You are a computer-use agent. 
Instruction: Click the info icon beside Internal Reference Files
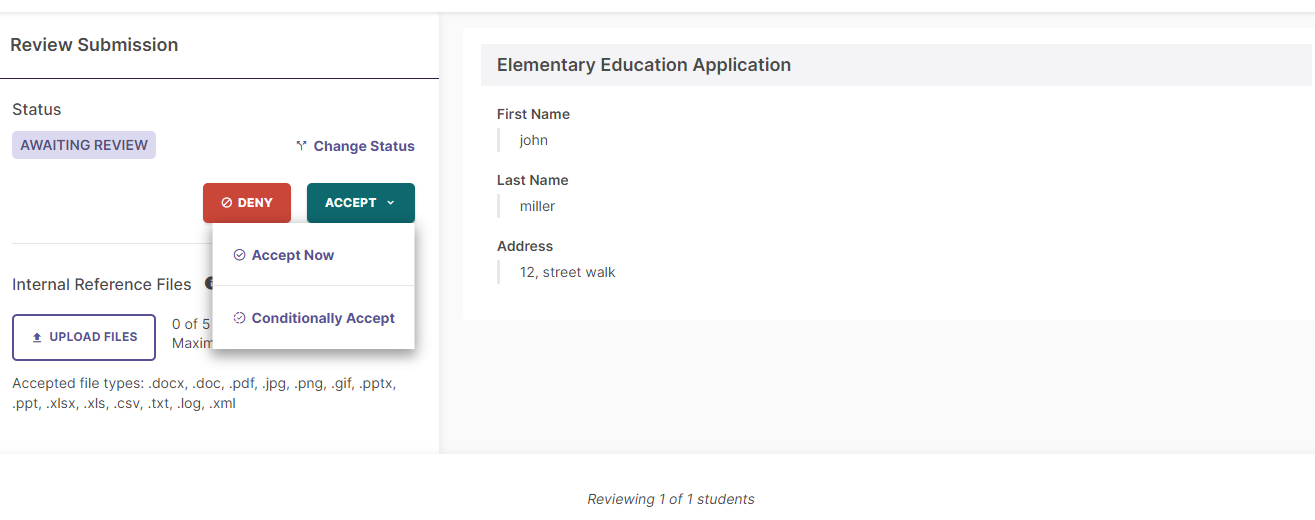pyautogui.click(x=209, y=284)
